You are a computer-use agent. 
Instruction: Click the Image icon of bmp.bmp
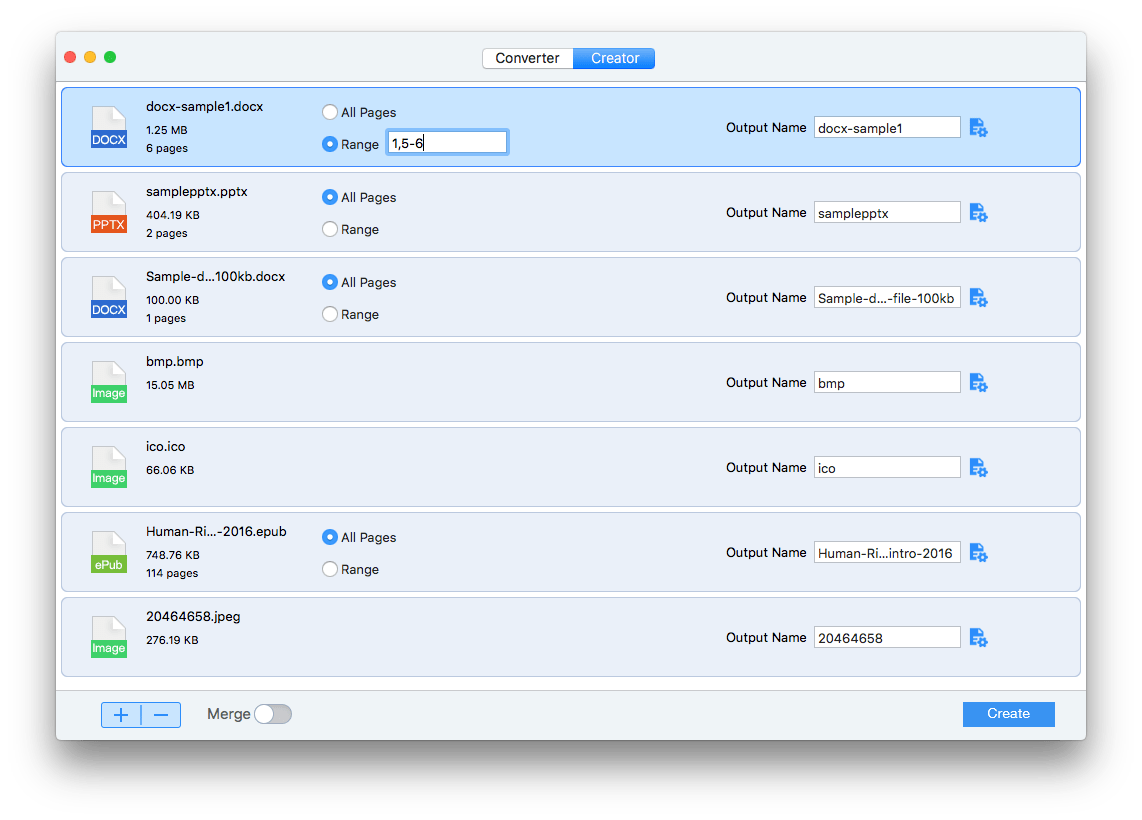[x=109, y=382]
